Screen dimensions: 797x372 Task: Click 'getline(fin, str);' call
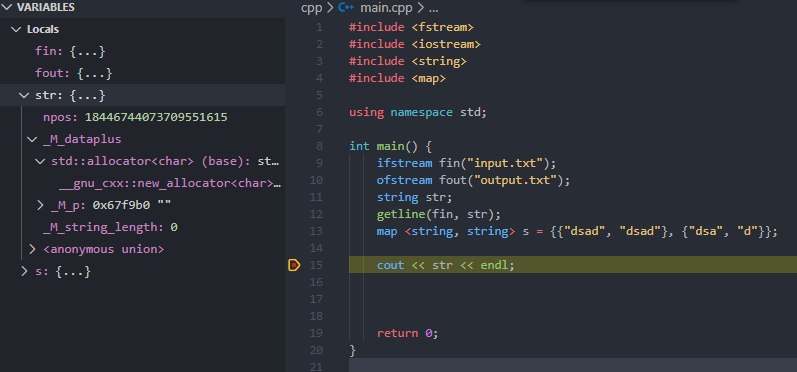click(x=439, y=214)
